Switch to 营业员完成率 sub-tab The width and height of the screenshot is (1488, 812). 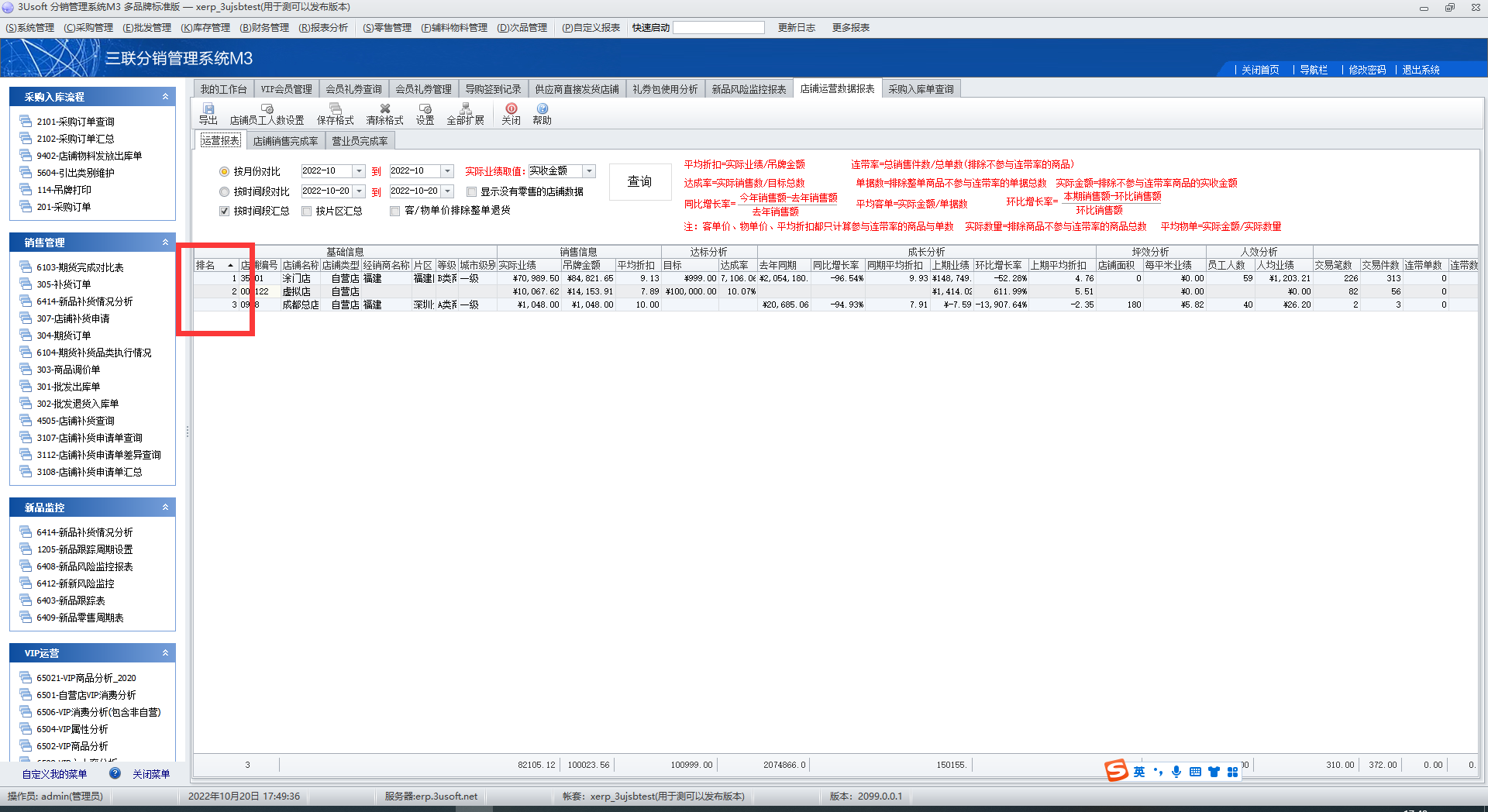point(360,141)
